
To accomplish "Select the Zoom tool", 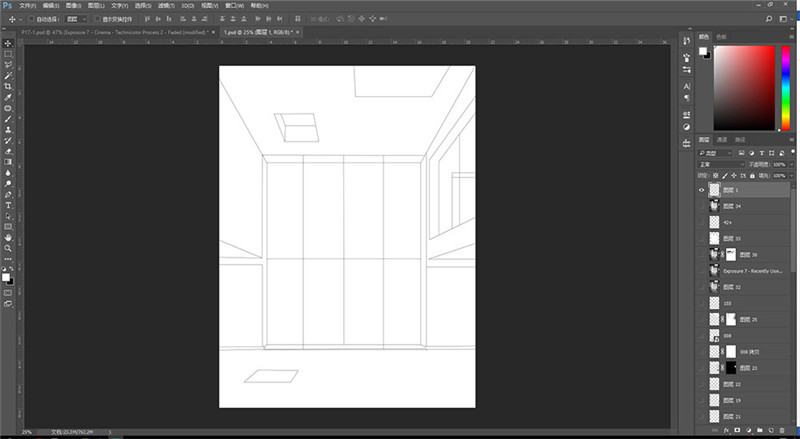I will [8, 248].
